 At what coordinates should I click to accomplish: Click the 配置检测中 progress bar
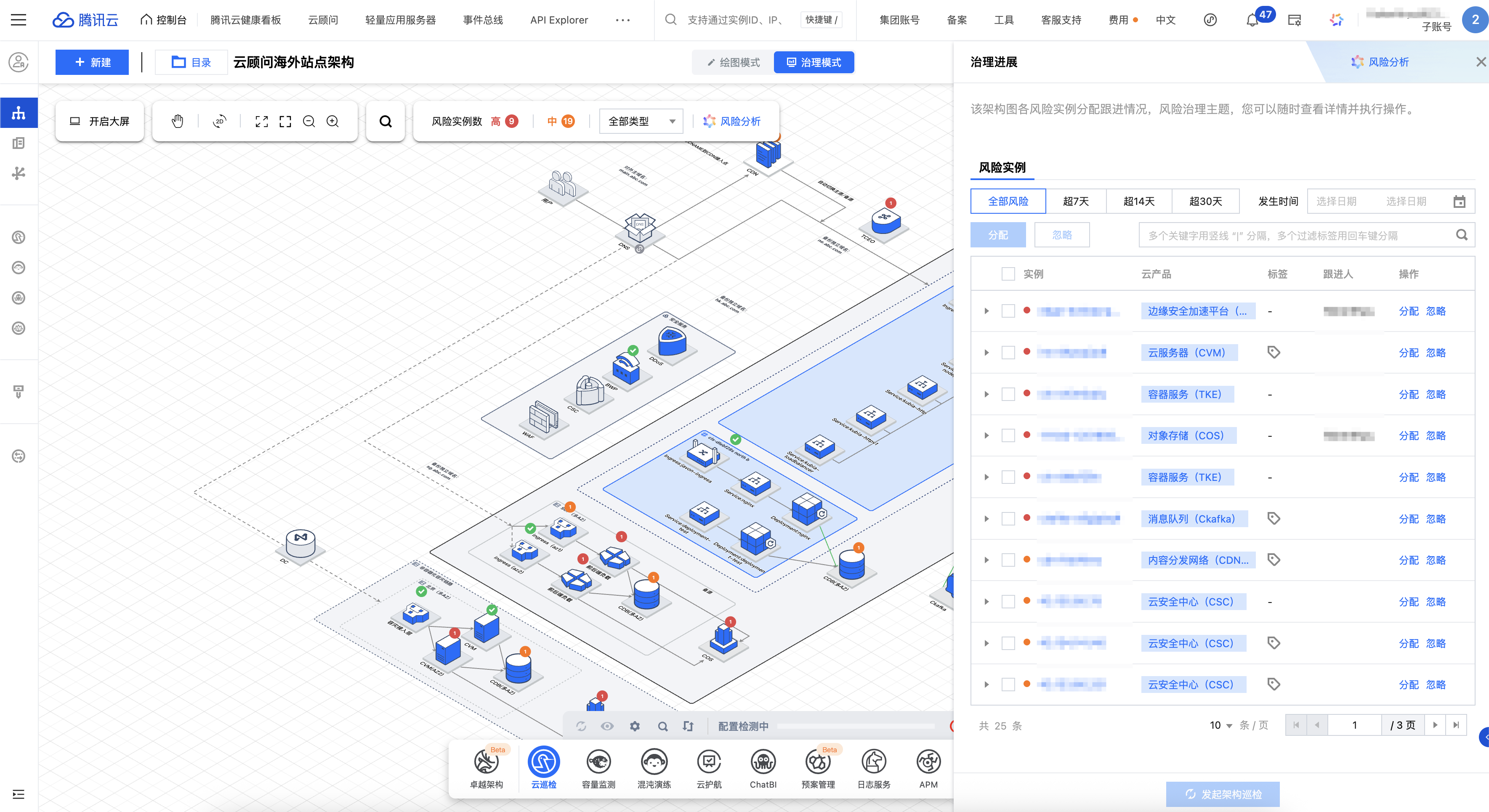point(856,726)
